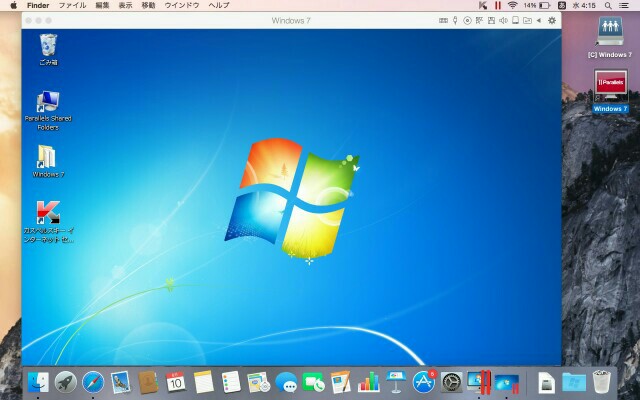Open System Preferences from the Dock
640x400 pixels.
click(x=451, y=382)
